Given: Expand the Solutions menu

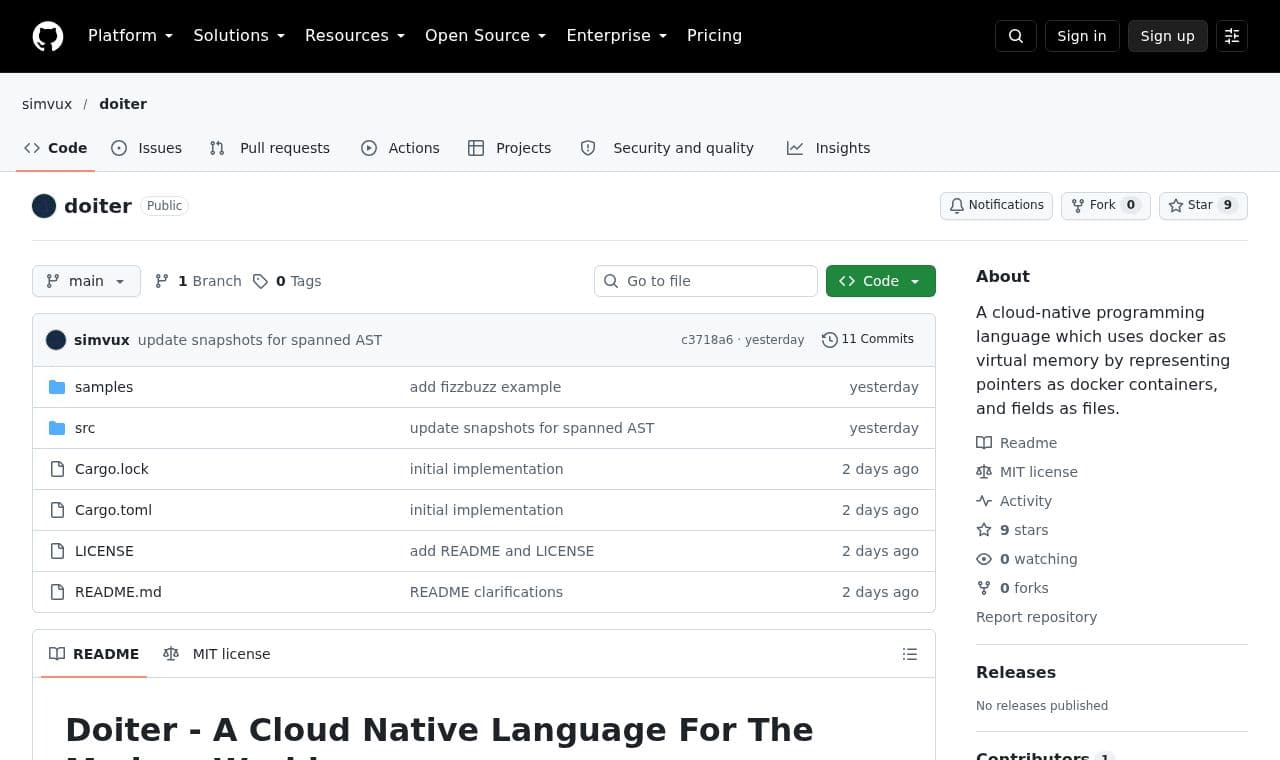Looking at the screenshot, I should tap(239, 36).
